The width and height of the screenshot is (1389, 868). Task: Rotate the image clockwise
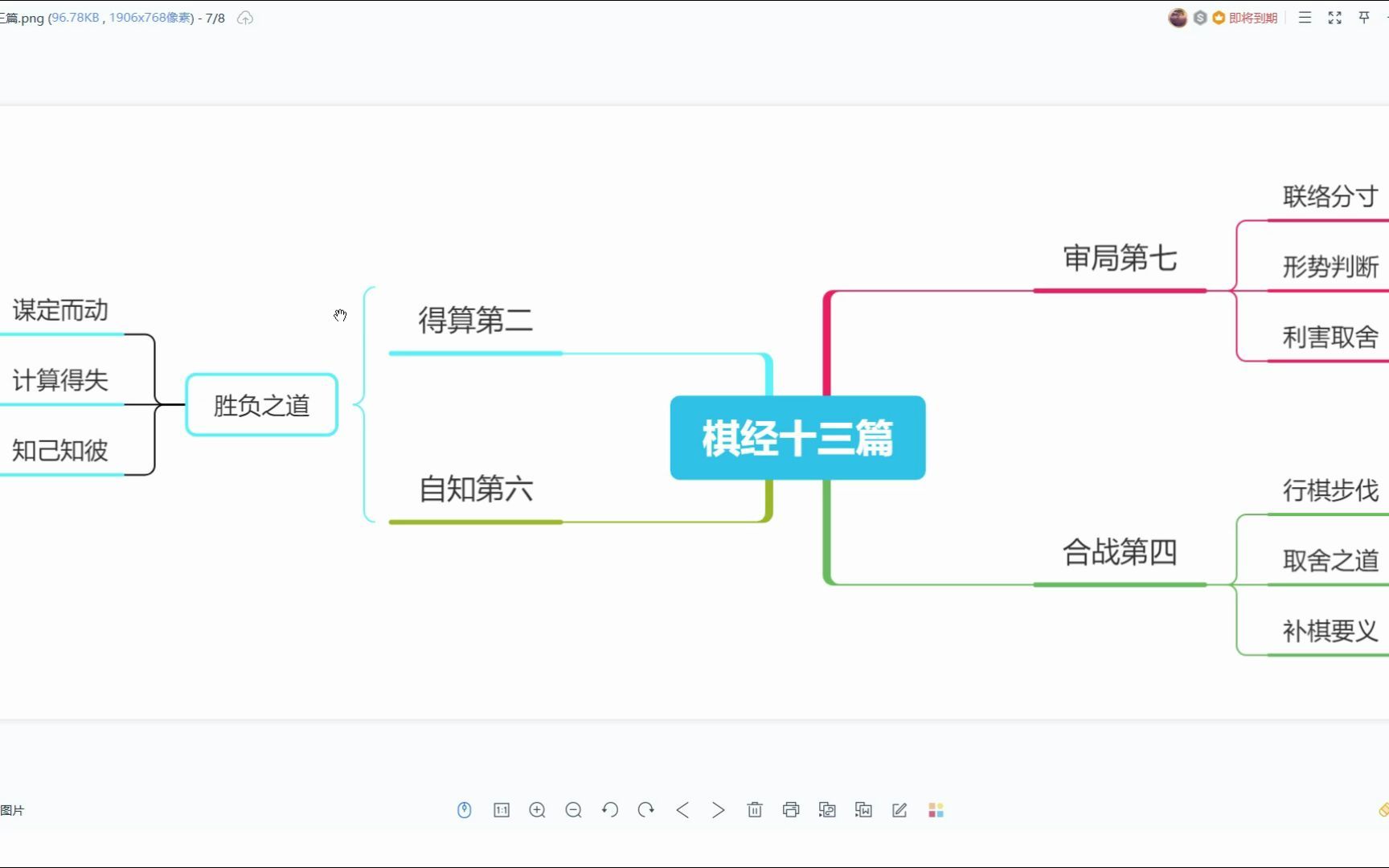646,810
